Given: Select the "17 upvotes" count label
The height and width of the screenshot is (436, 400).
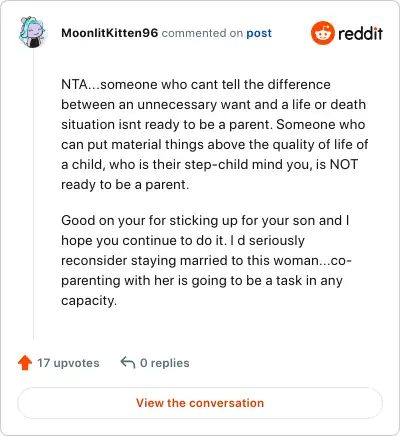Looking at the screenshot, I should [68, 363].
